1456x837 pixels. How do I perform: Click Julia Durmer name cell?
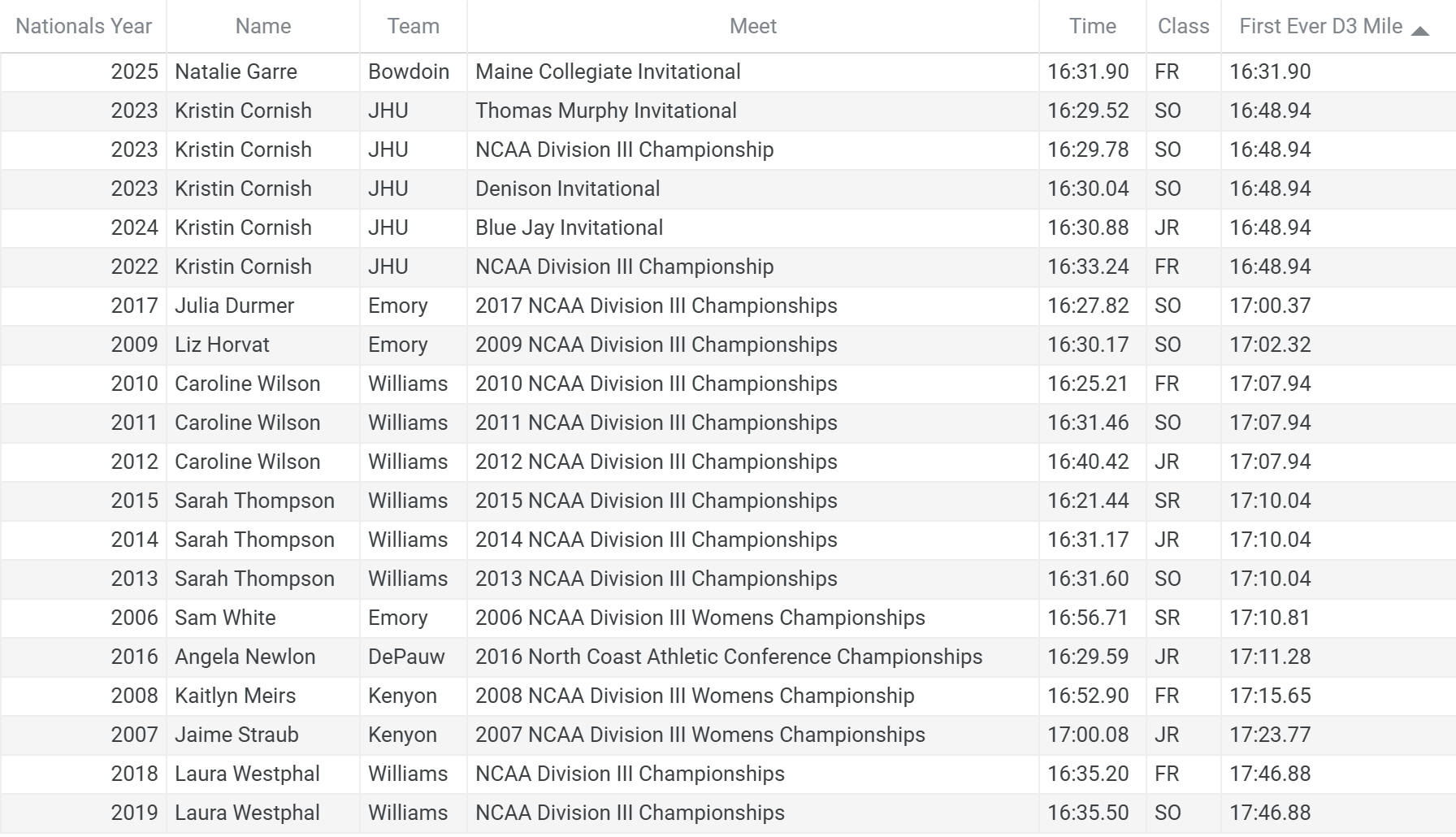click(234, 306)
